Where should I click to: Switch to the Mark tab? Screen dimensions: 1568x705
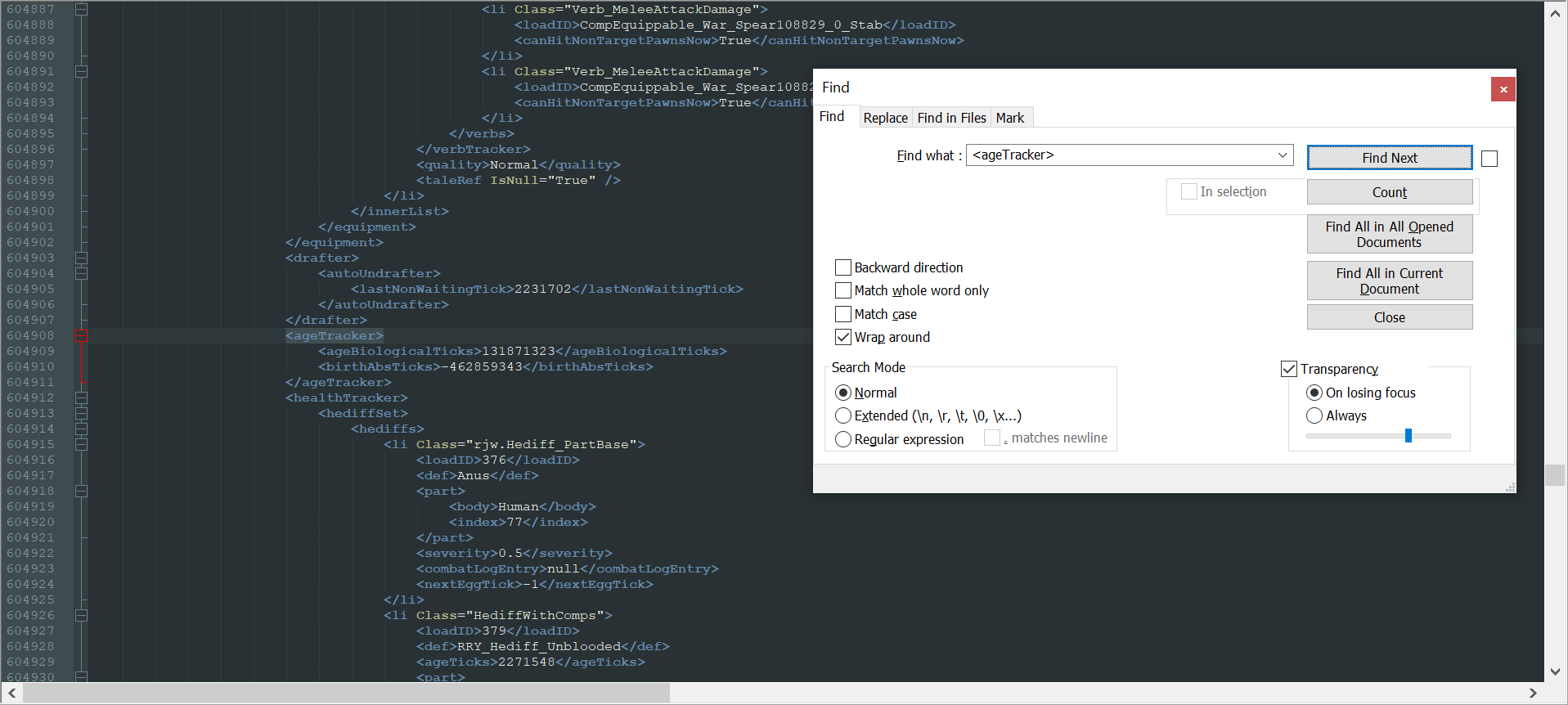point(1010,118)
